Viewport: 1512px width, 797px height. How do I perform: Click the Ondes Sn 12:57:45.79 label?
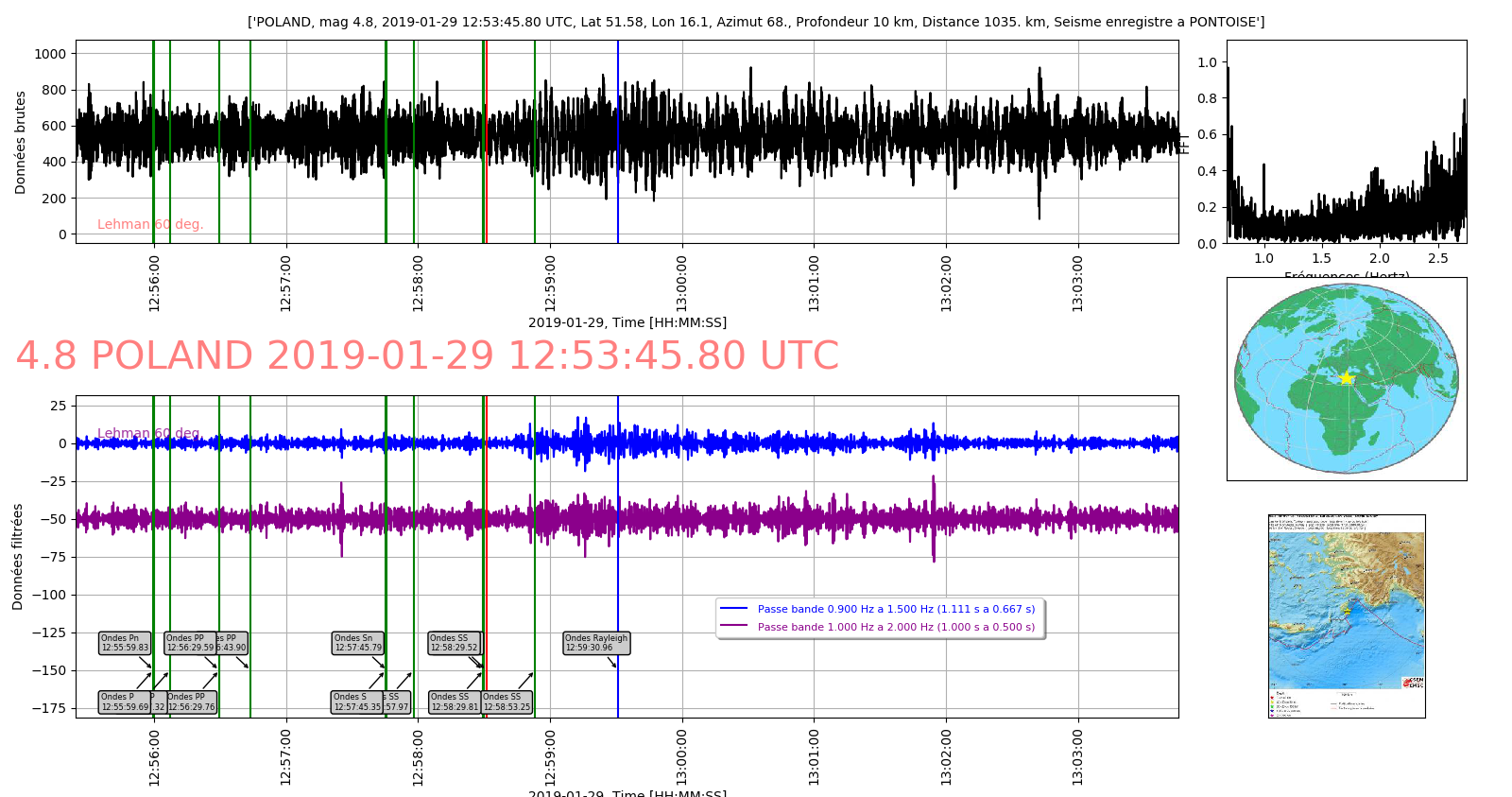(x=358, y=643)
